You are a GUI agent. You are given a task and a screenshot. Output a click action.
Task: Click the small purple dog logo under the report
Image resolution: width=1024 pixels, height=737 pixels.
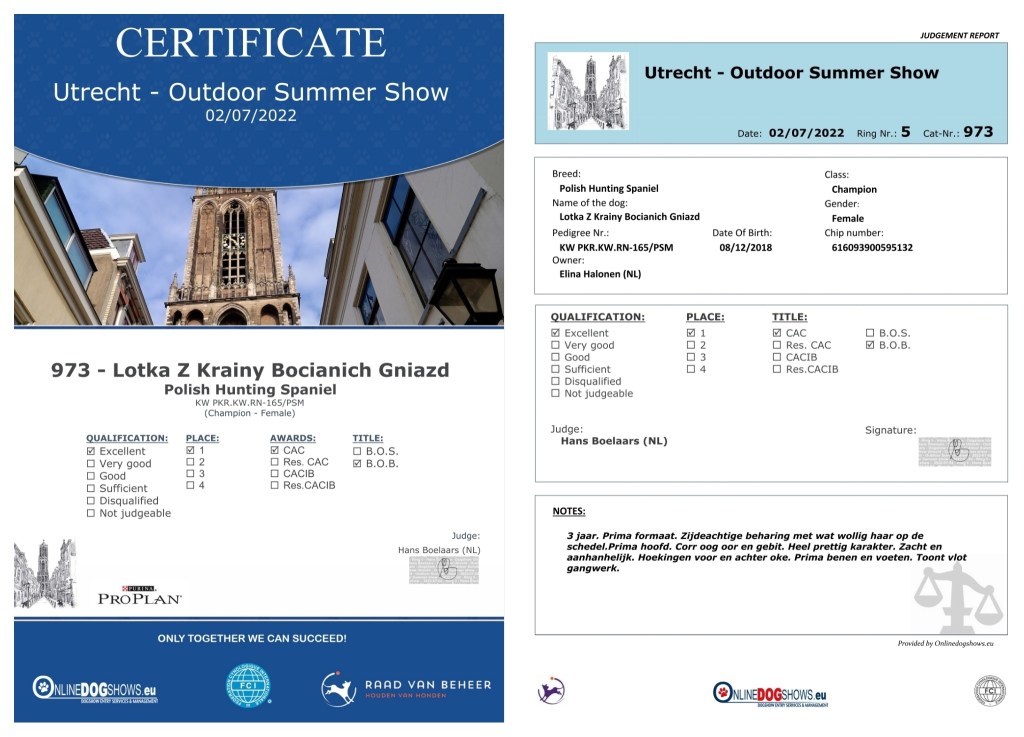click(551, 690)
